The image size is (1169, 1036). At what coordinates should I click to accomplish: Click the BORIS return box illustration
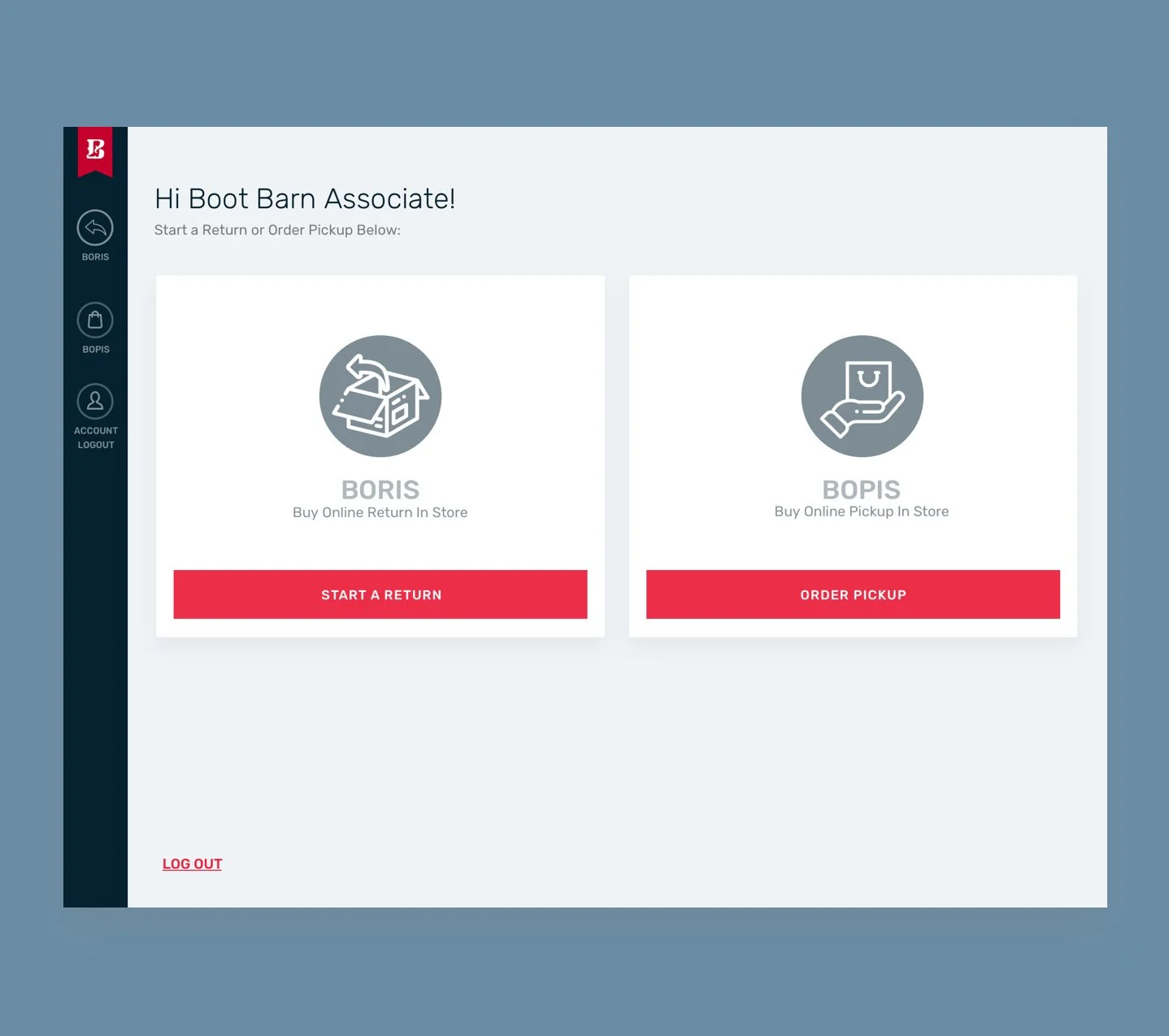380,396
